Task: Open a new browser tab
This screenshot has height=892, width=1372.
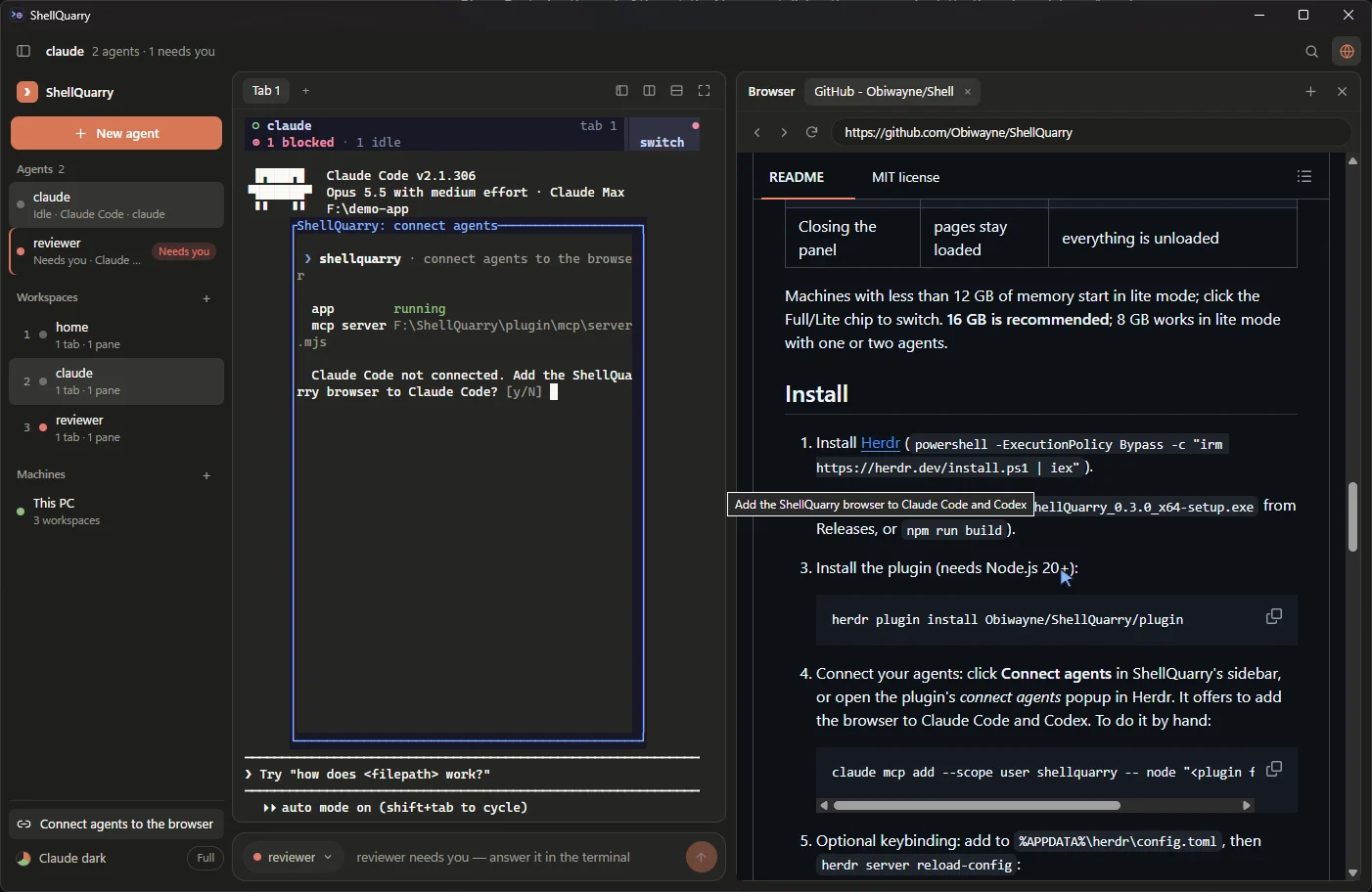Action: click(1310, 91)
